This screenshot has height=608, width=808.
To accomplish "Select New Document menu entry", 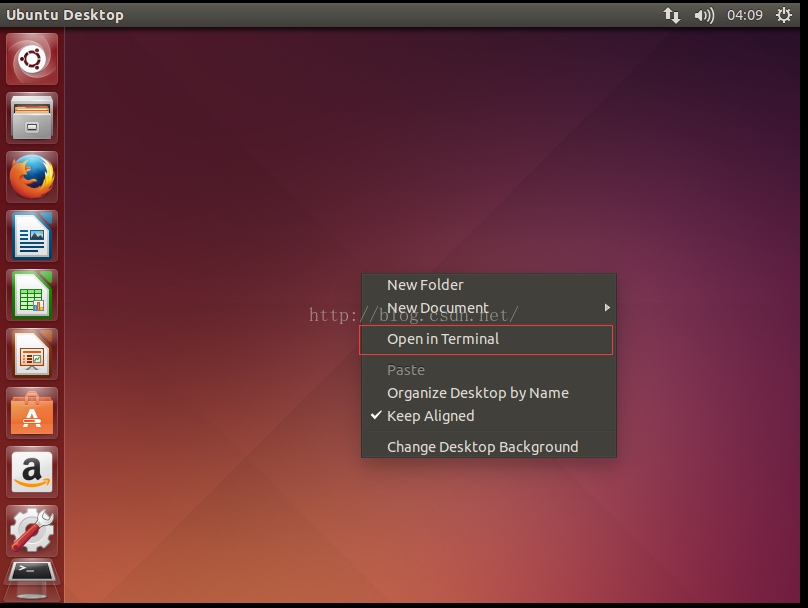I will (489, 308).
